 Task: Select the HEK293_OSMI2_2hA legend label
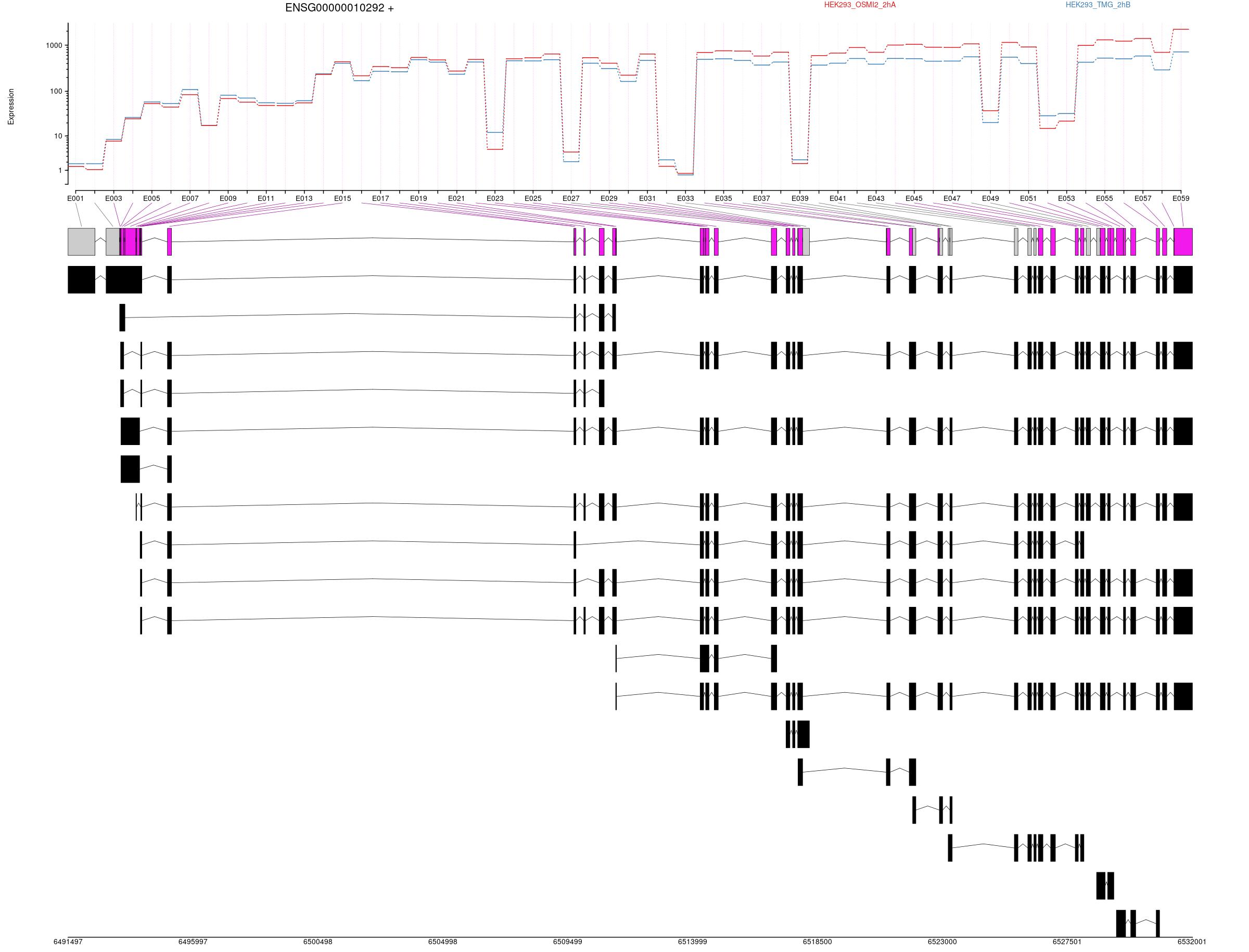pos(860,5)
